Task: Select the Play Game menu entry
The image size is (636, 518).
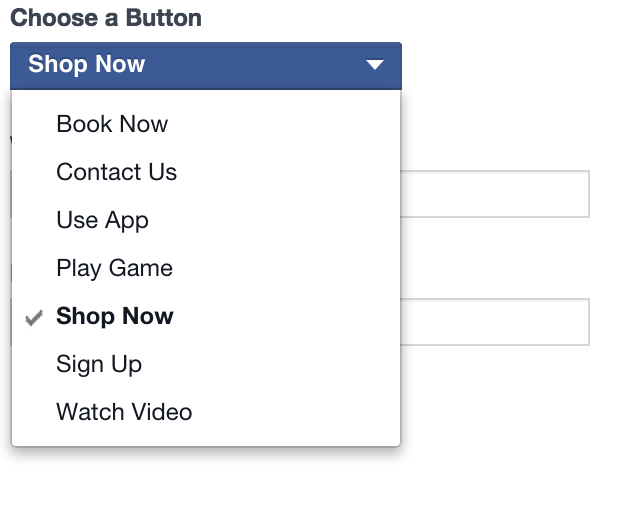Action: click(206, 268)
